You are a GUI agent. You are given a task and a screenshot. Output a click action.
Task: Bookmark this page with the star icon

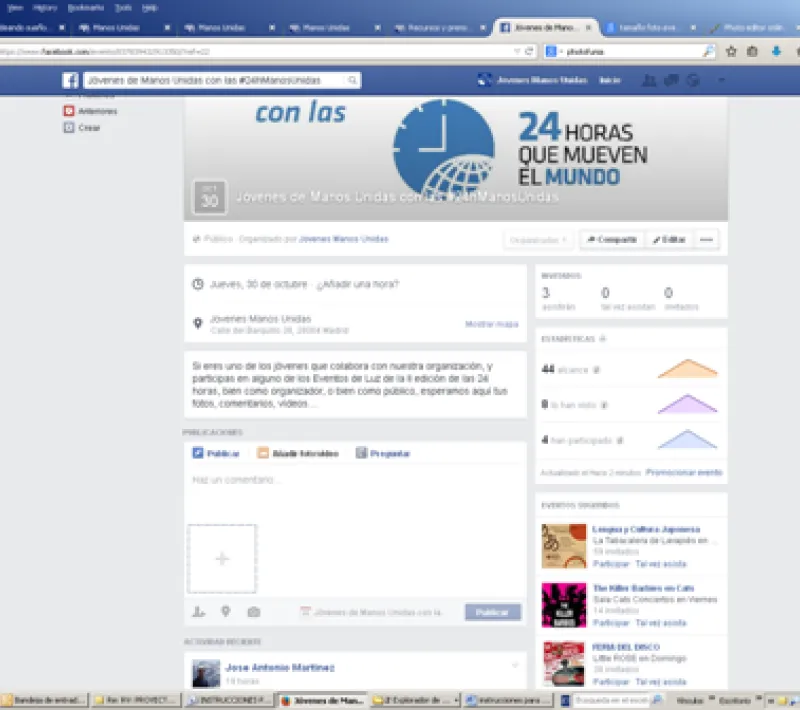tap(731, 51)
